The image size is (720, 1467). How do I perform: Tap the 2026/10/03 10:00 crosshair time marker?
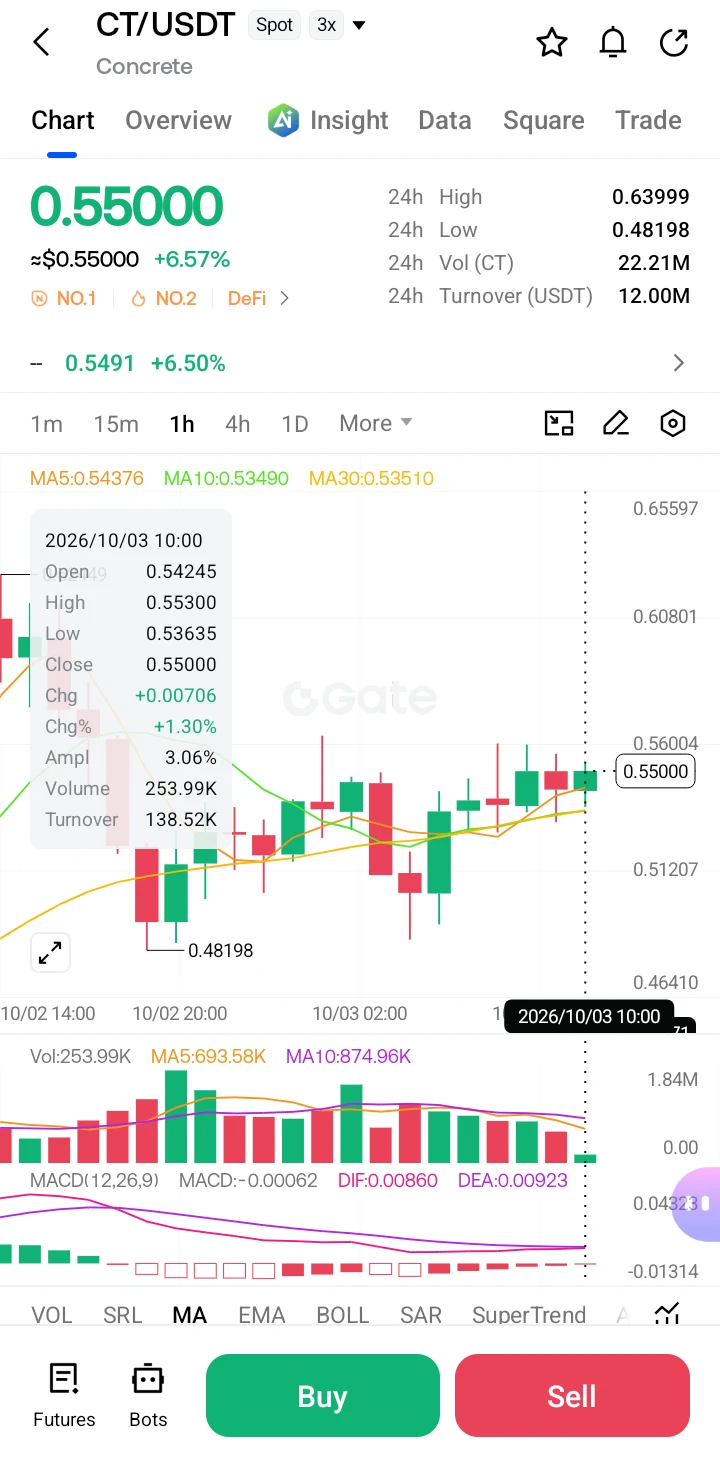(589, 1017)
